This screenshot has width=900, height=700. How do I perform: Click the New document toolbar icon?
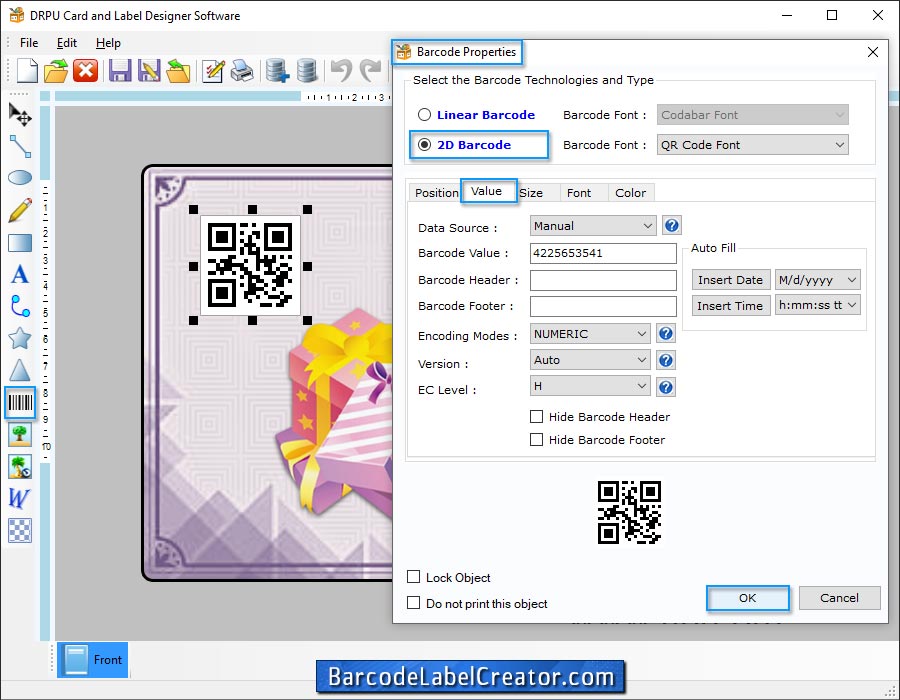tap(27, 71)
